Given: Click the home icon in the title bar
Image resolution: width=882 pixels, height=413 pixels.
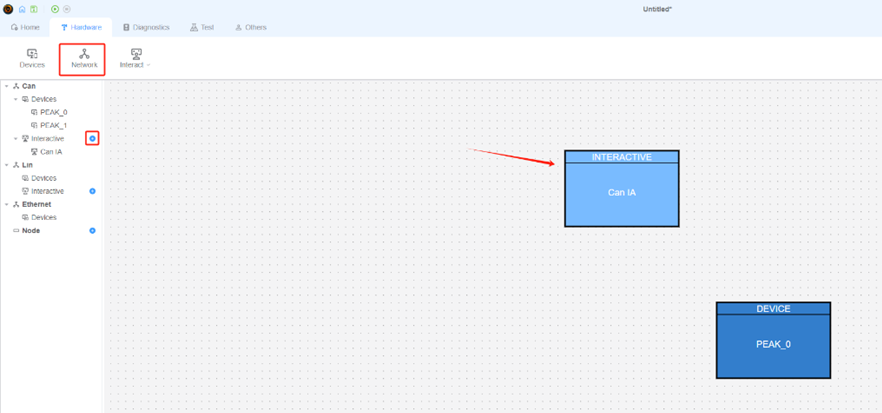Looking at the screenshot, I should (x=23, y=9).
